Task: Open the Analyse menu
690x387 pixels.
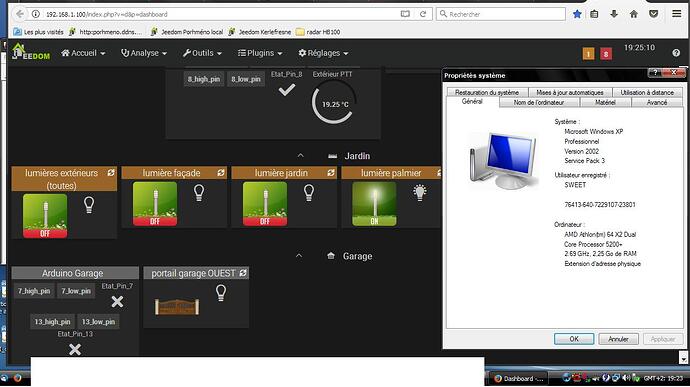Action: [x=144, y=53]
